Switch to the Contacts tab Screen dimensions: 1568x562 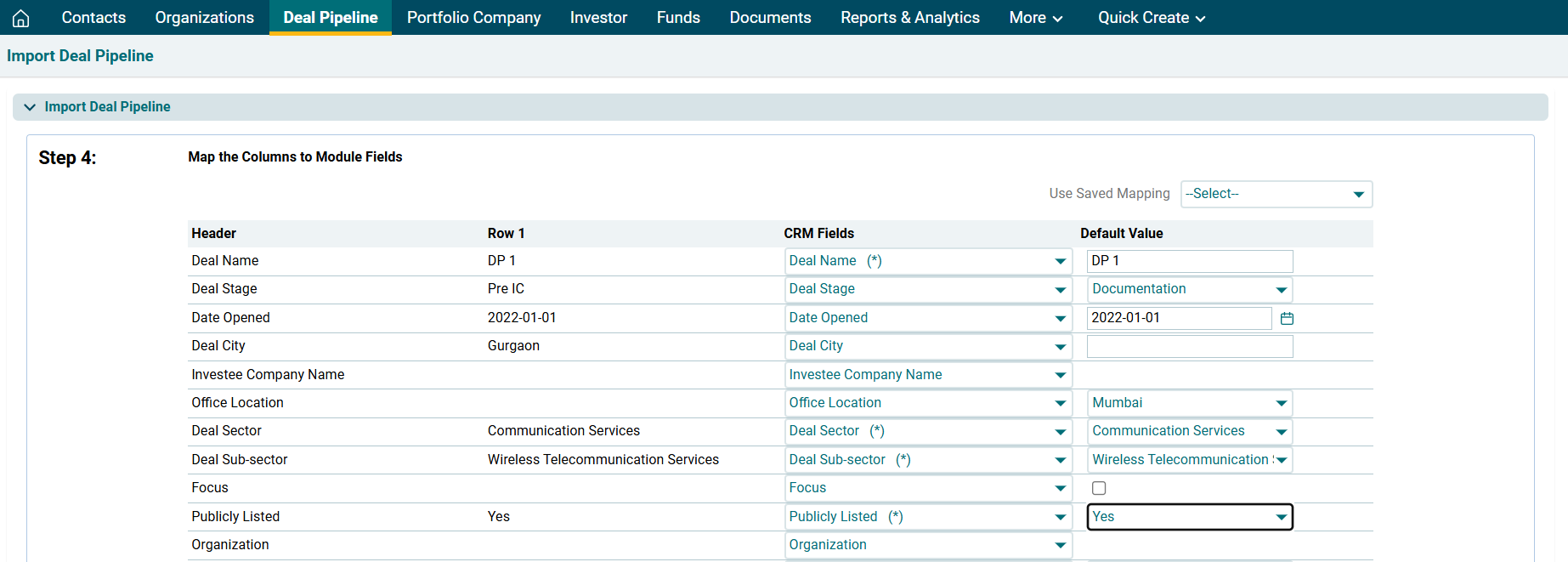pos(93,18)
